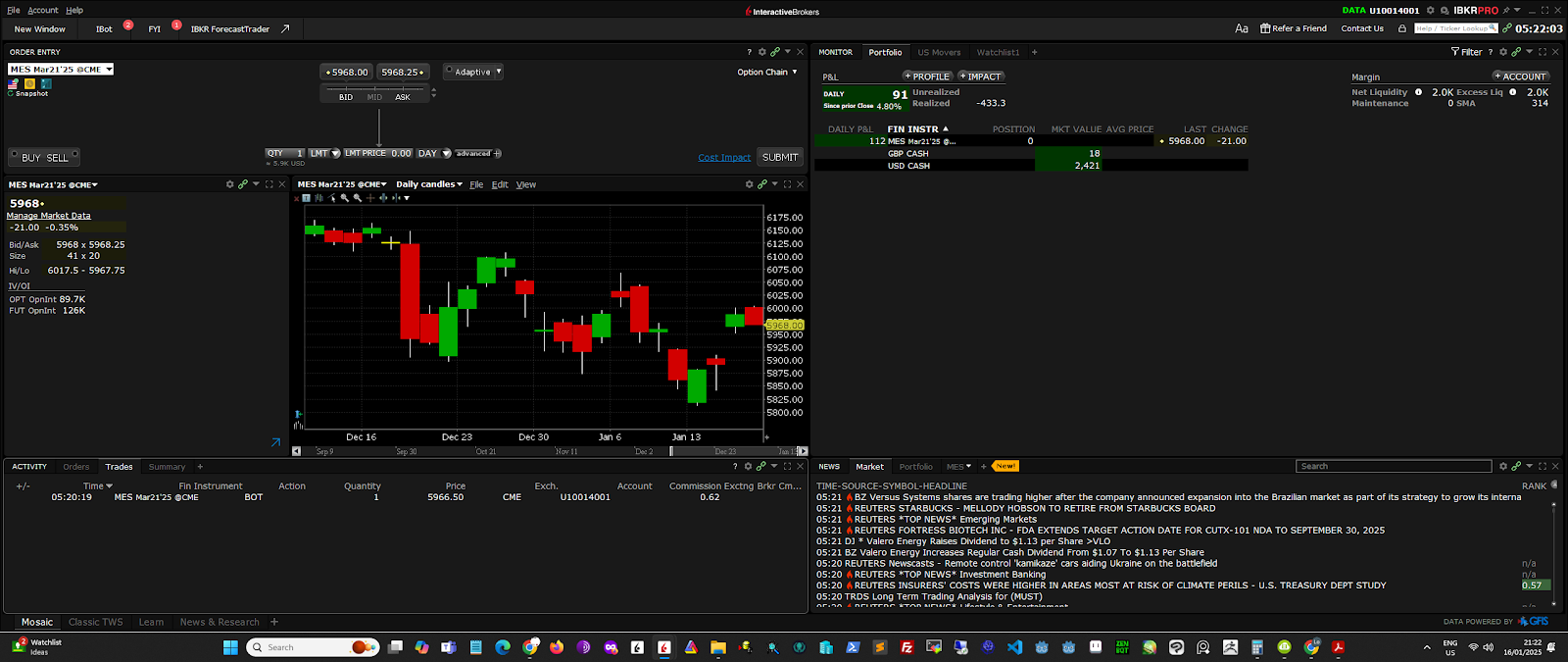Click the SUBMIT order button

[x=780, y=157]
